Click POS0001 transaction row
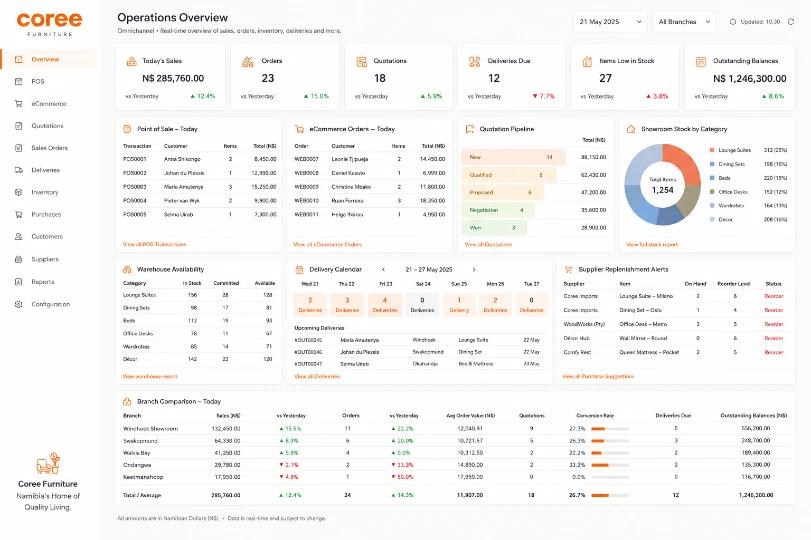Image resolution: width=811 pixels, height=540 pixels. [200, 159]
